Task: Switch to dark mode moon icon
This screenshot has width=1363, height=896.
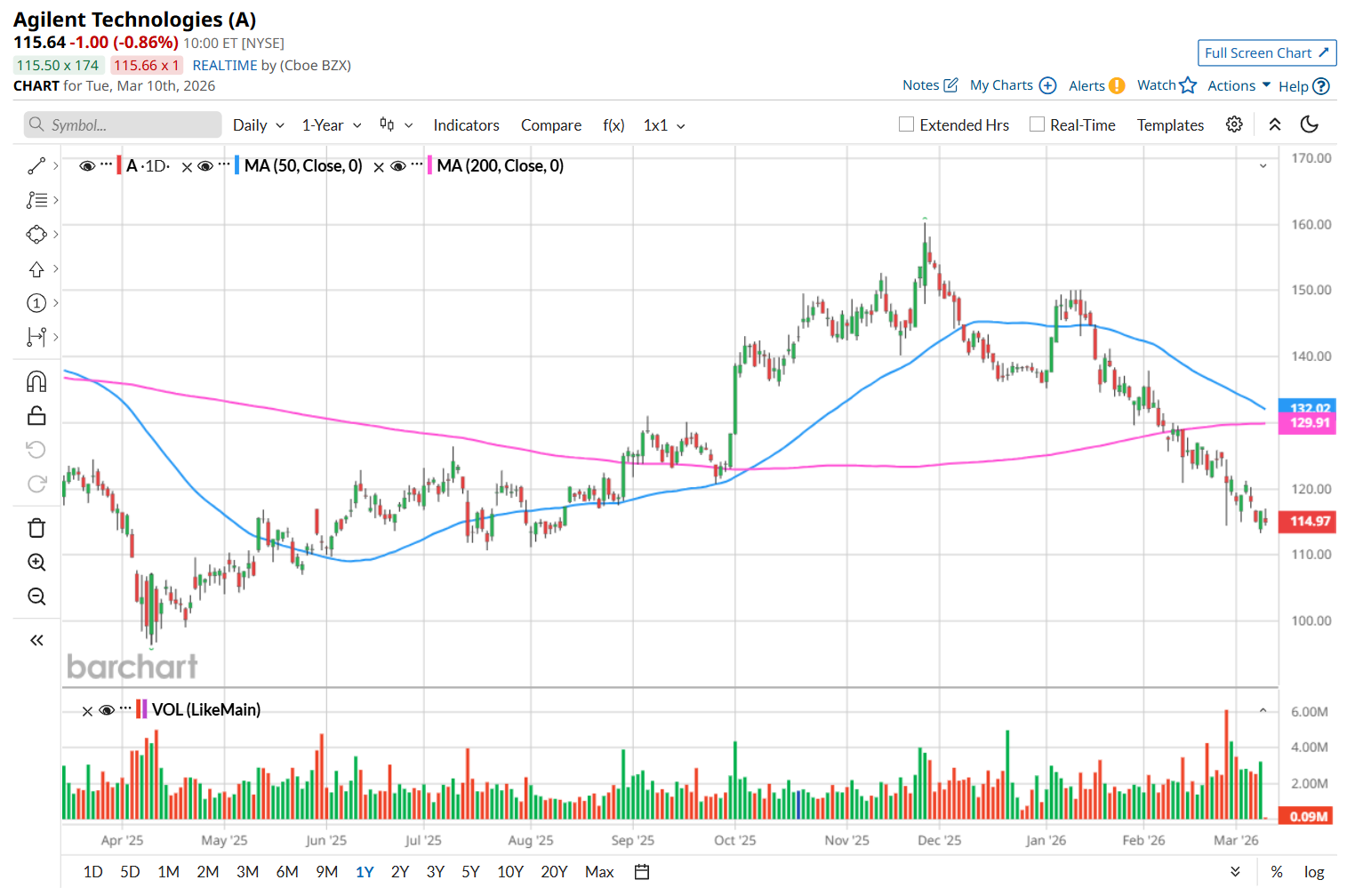Action: click(1309, 124)
